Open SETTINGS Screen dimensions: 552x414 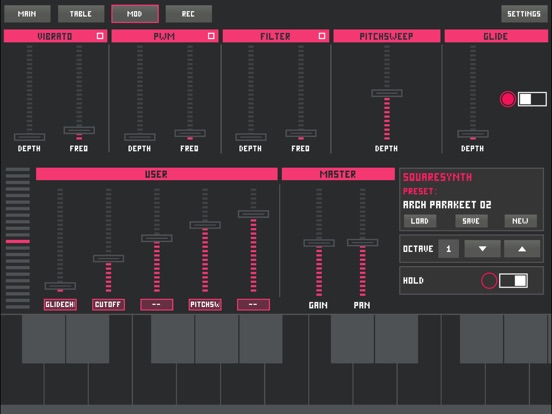[x=524, y=14]
